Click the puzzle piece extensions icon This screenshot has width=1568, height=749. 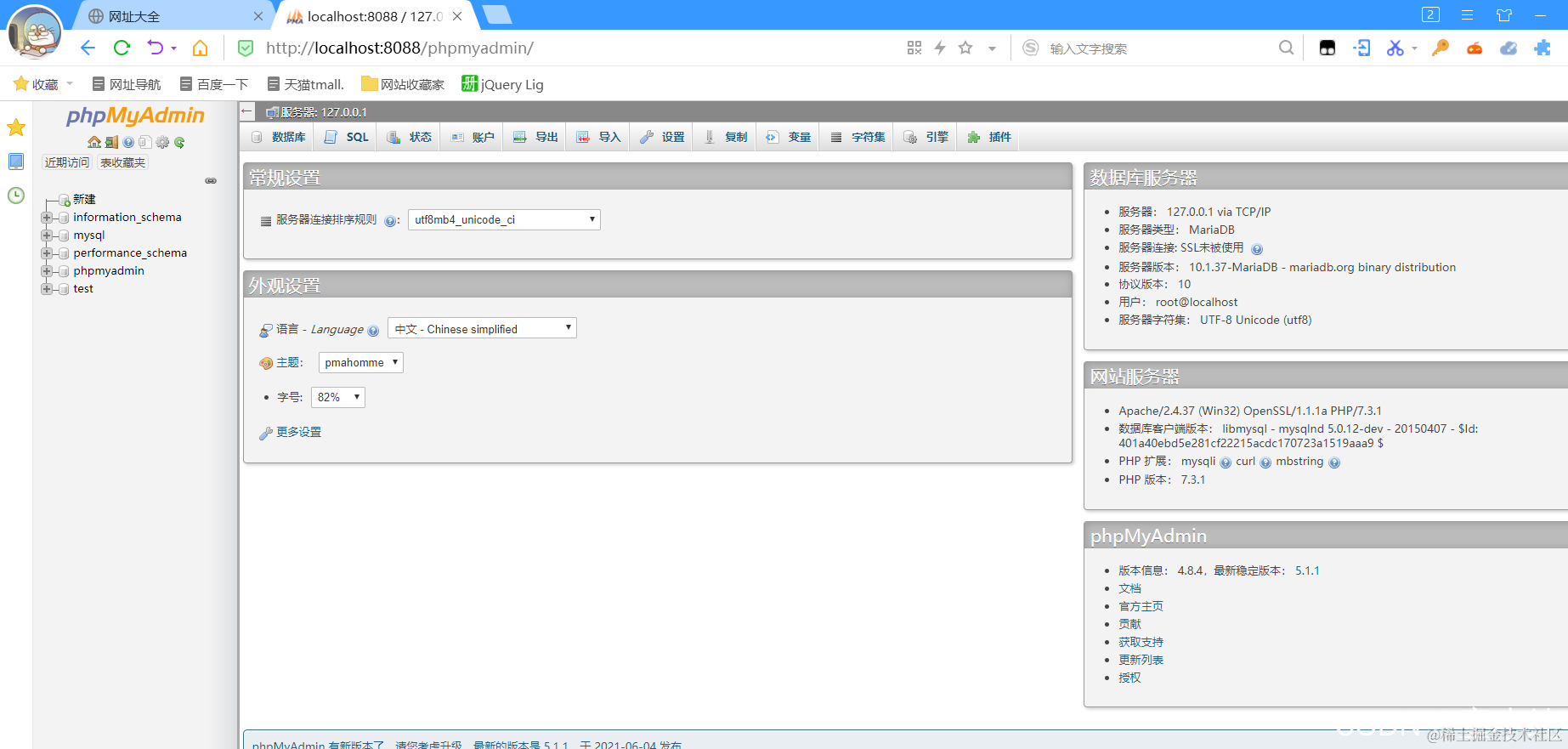click(1543, 48)
